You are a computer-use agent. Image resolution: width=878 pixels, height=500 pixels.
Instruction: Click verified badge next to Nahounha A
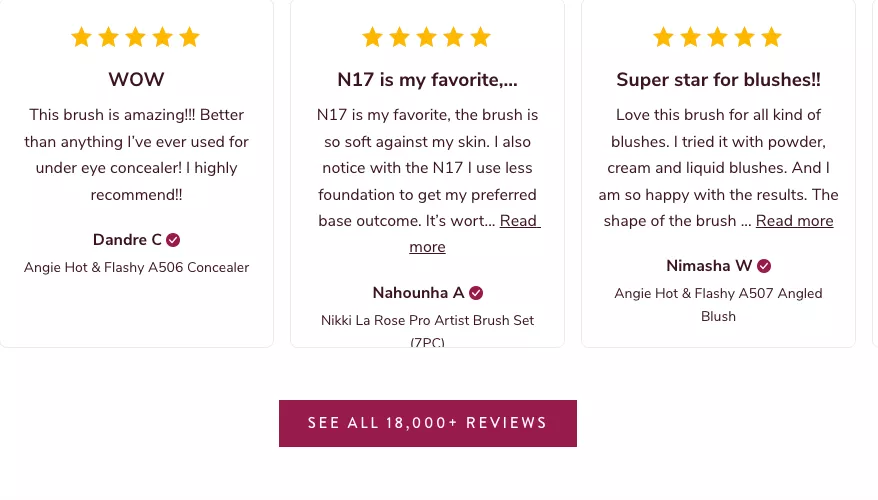point(476,293)
